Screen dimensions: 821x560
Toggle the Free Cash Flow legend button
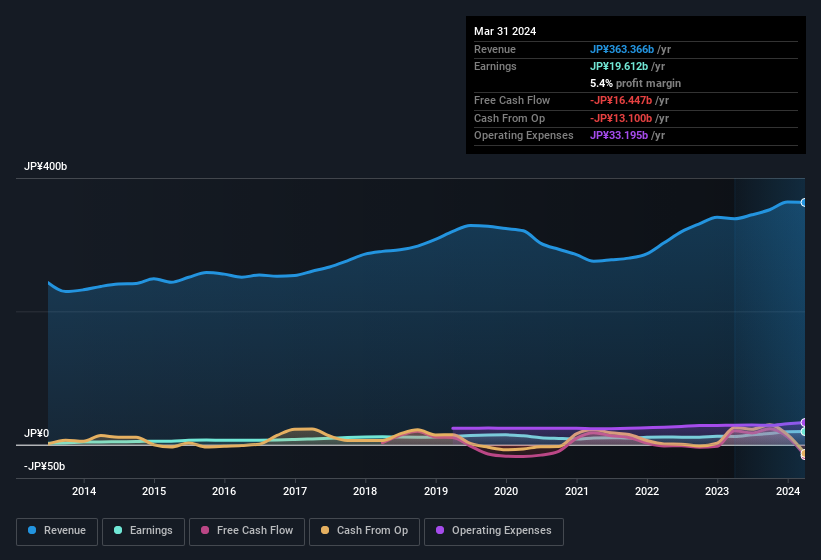tap(247, 531)
